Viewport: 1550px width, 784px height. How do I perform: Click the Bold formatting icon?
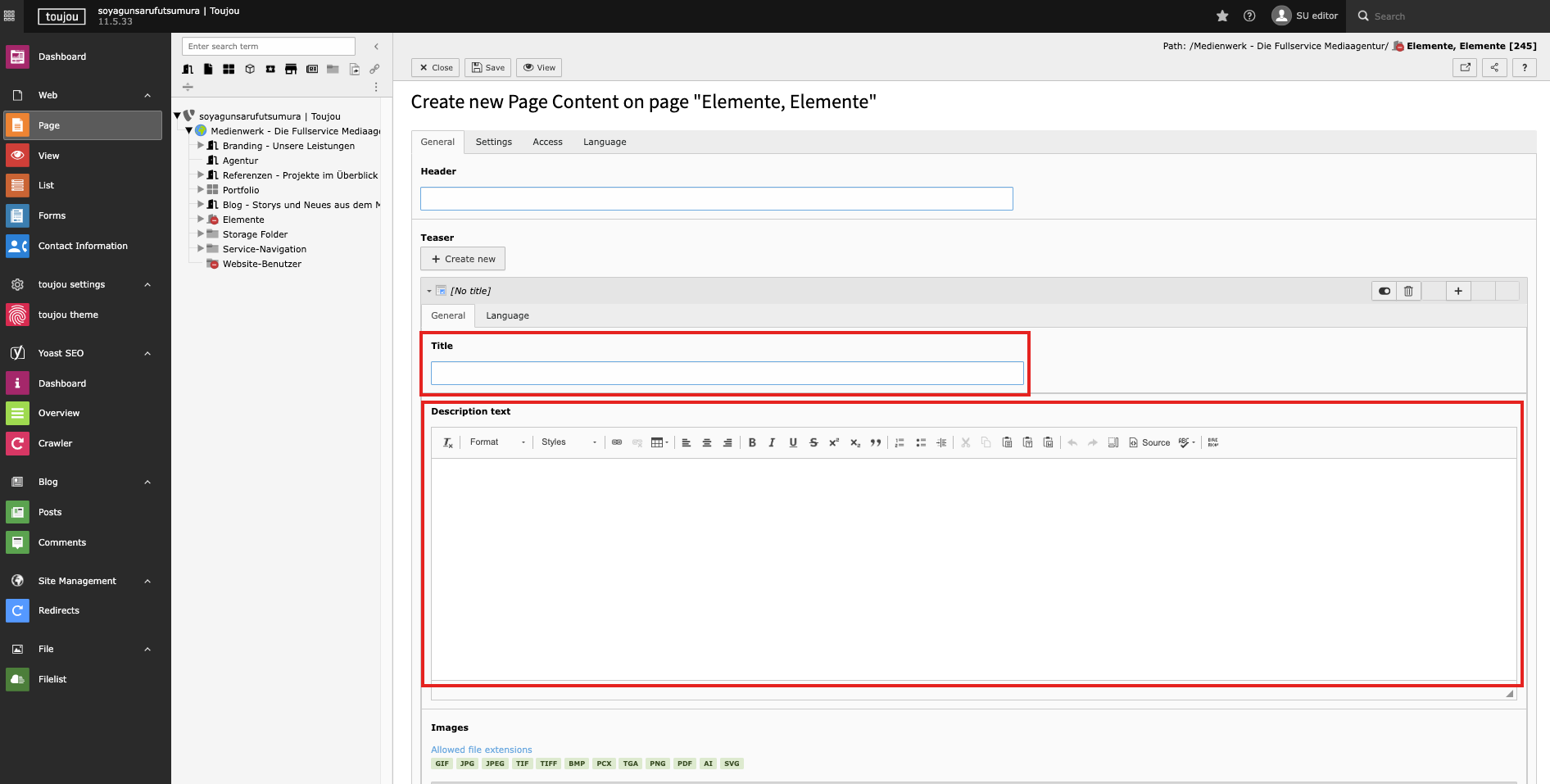click(x=752, y=442)
